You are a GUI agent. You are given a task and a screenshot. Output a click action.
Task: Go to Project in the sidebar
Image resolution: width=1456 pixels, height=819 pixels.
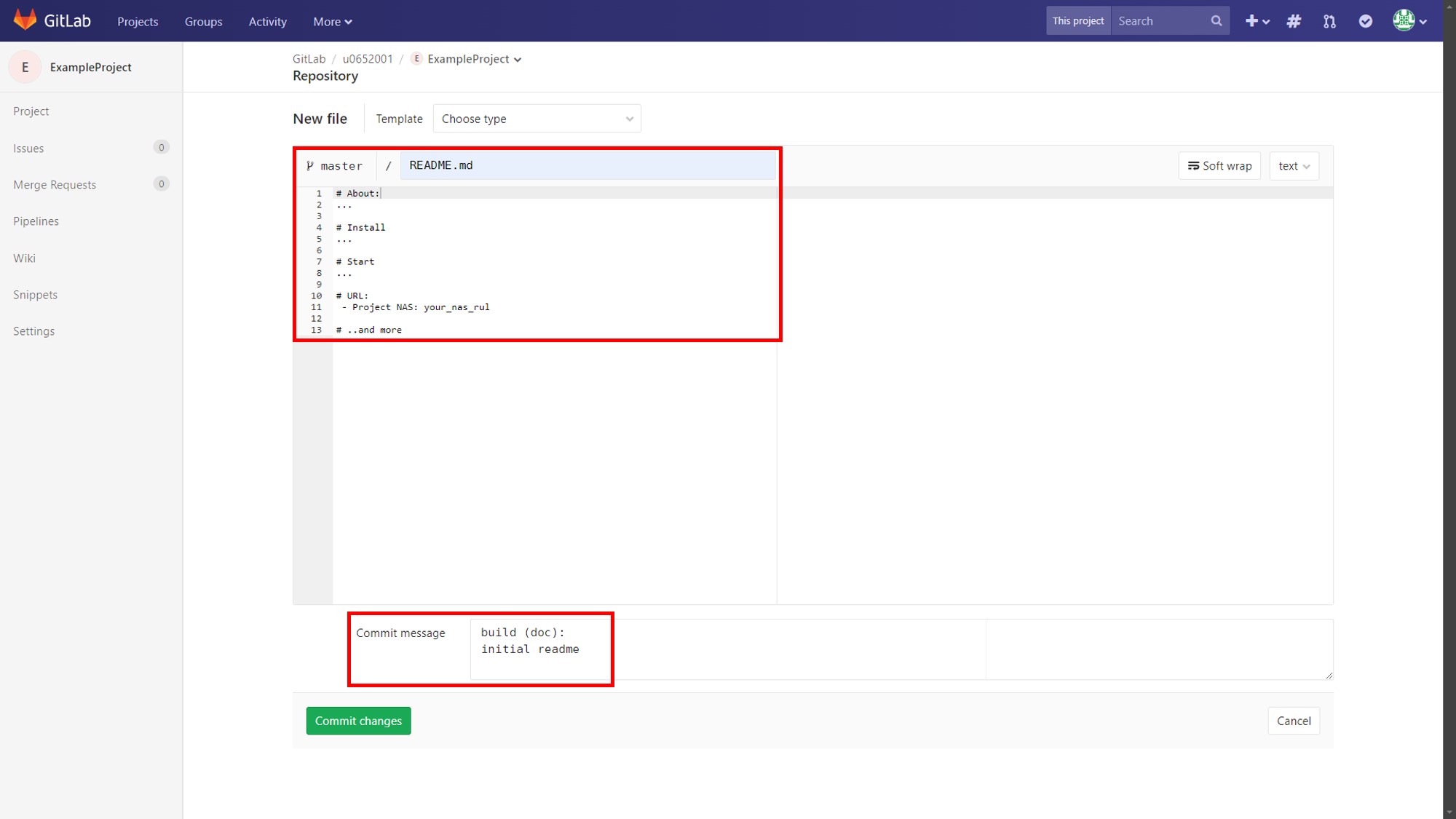(31, 111)
